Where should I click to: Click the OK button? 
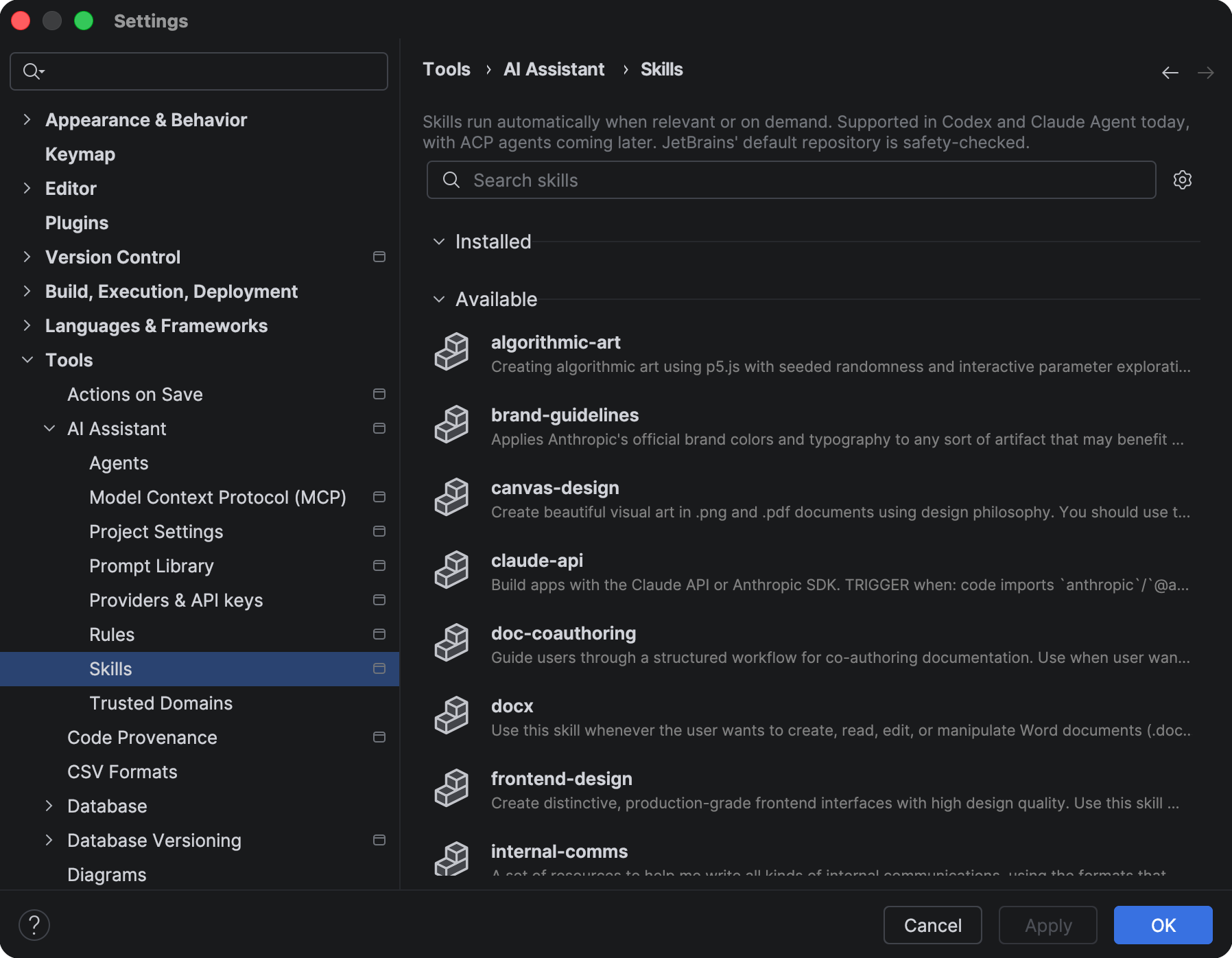[x=1163, y=925]
